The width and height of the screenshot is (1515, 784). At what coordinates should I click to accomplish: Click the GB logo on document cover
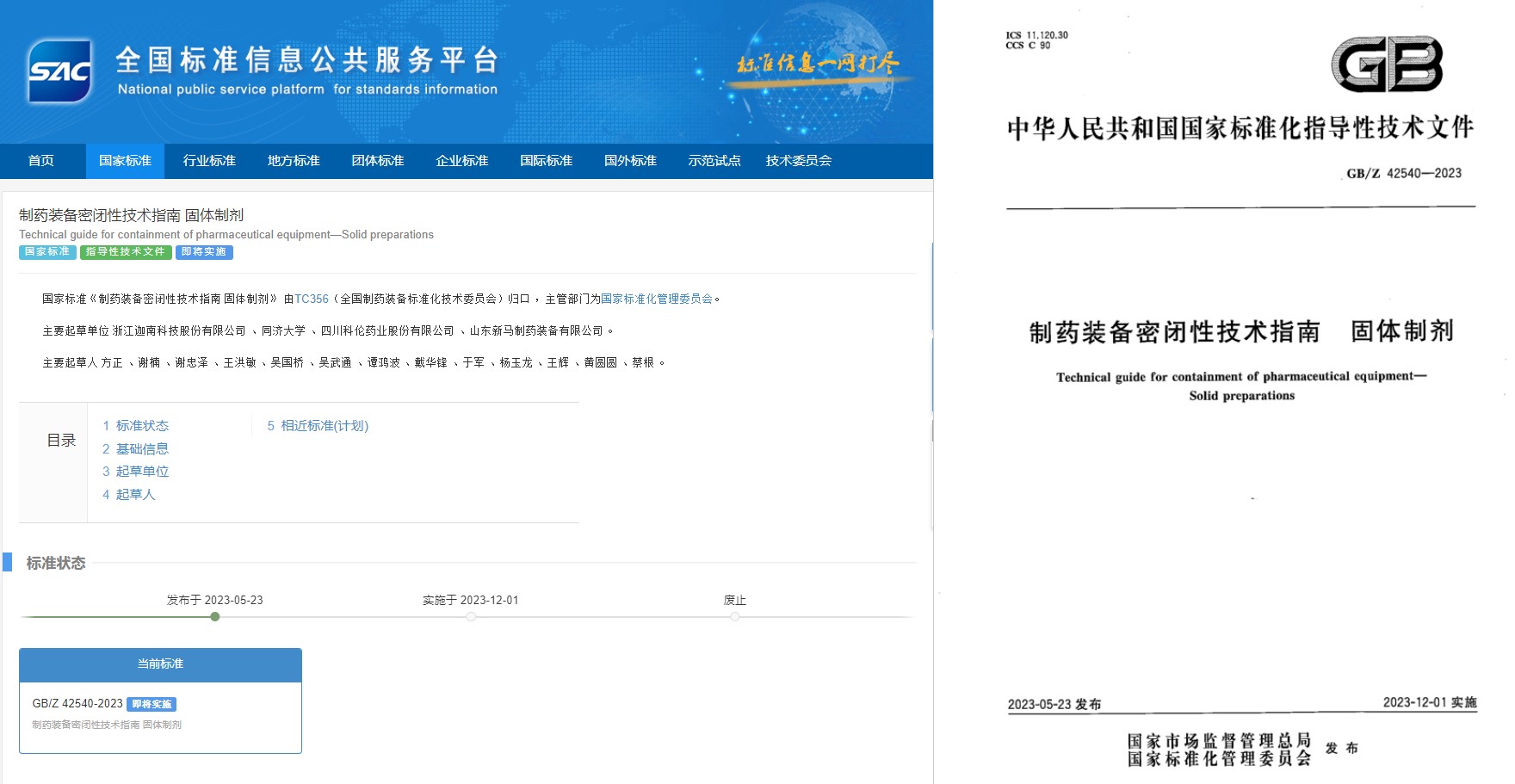1387,65
